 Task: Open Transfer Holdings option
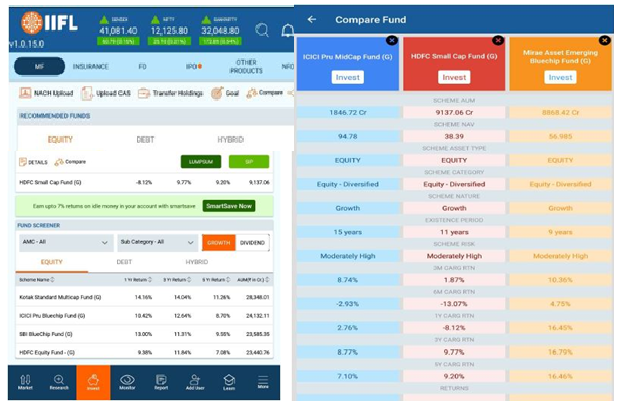click(170, 93)
